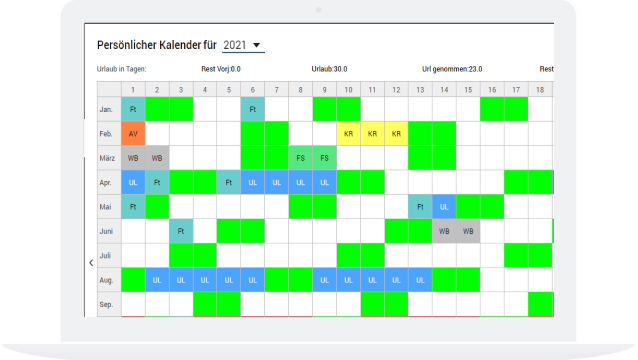Click the green cell on Mai day 8

(301, 207)
